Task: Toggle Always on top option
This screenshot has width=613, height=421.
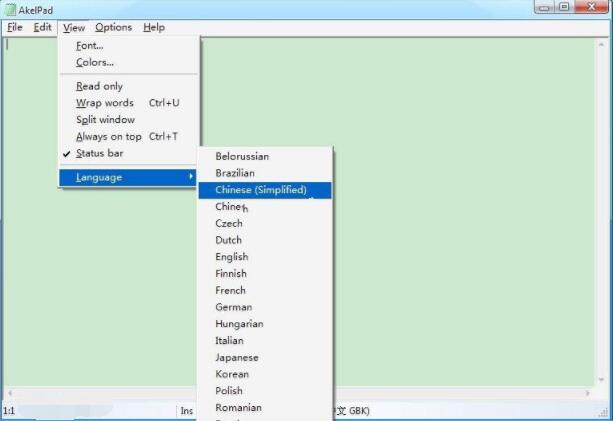Action: [129, 136]
